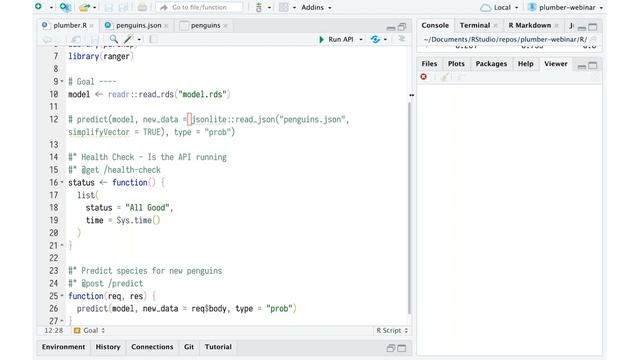This screenshot has width=640, height=360.
Task: Expand the recent files dropdown arrow
Action: pyautogui.click(x=95, y=7)
